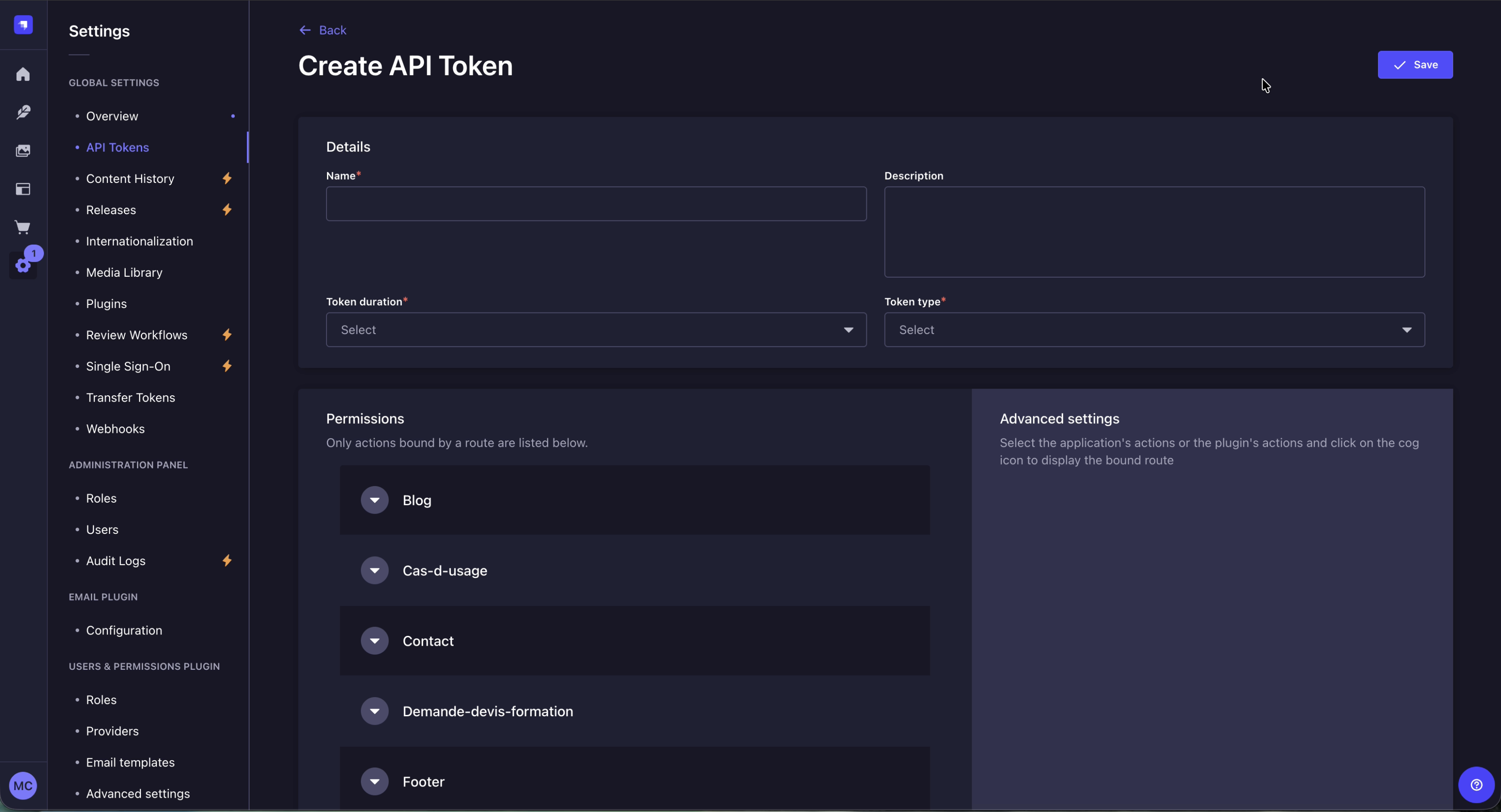
Task: Expand the Blog permissions section
Action: (x=375, y=500)
